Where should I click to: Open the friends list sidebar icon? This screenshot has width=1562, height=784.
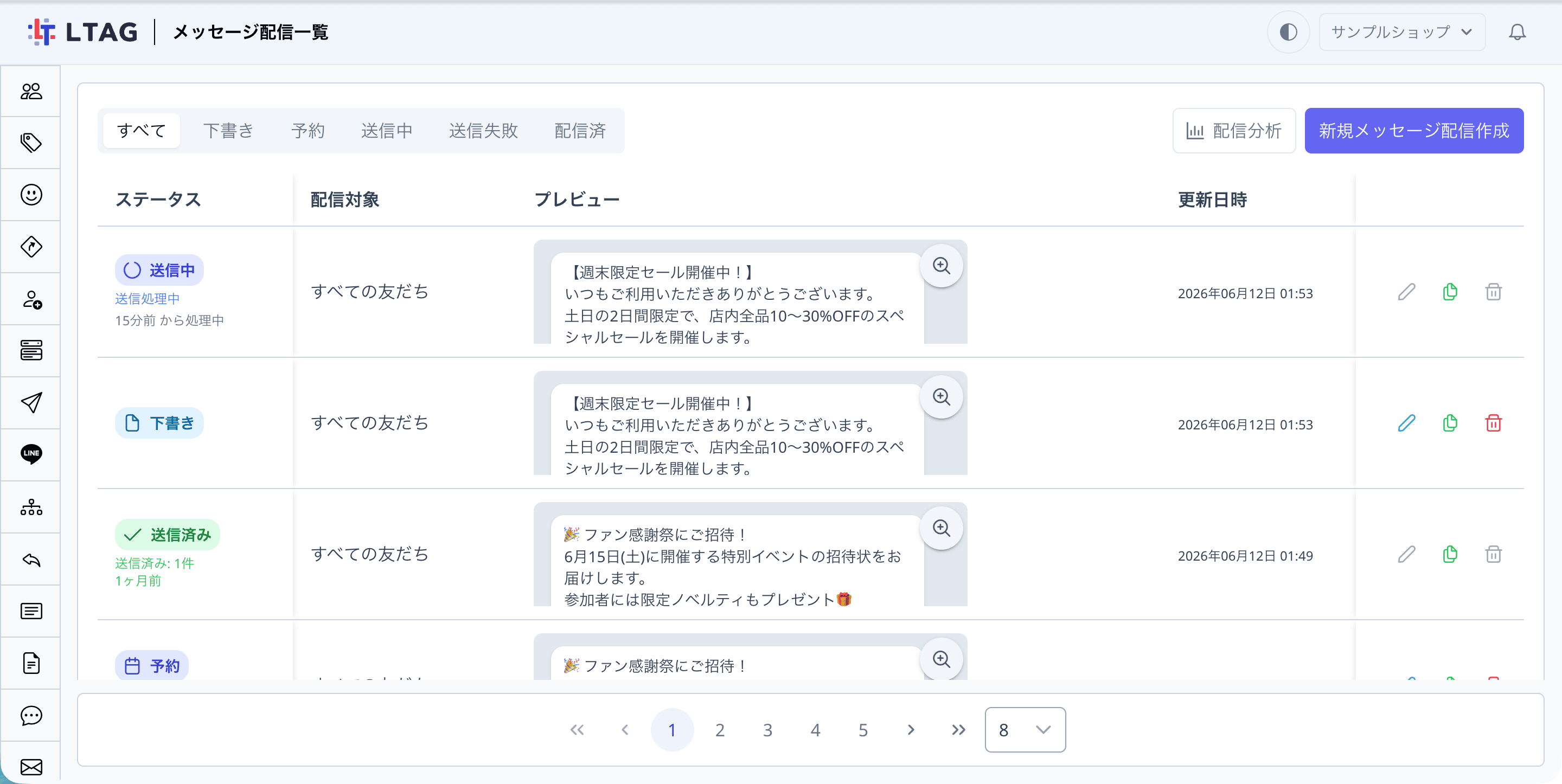[31, 91]
